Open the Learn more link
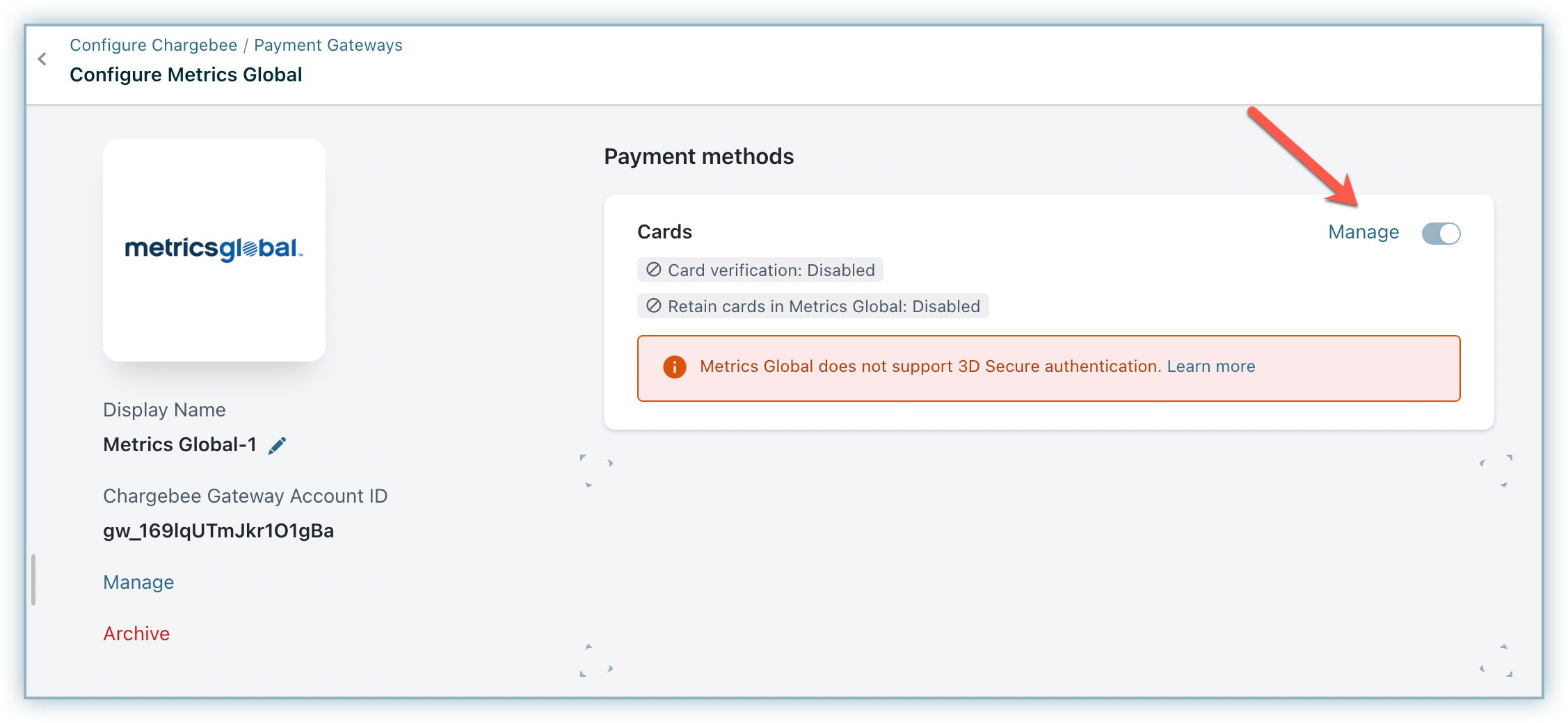The image size is (1568, 723). 1210,366
